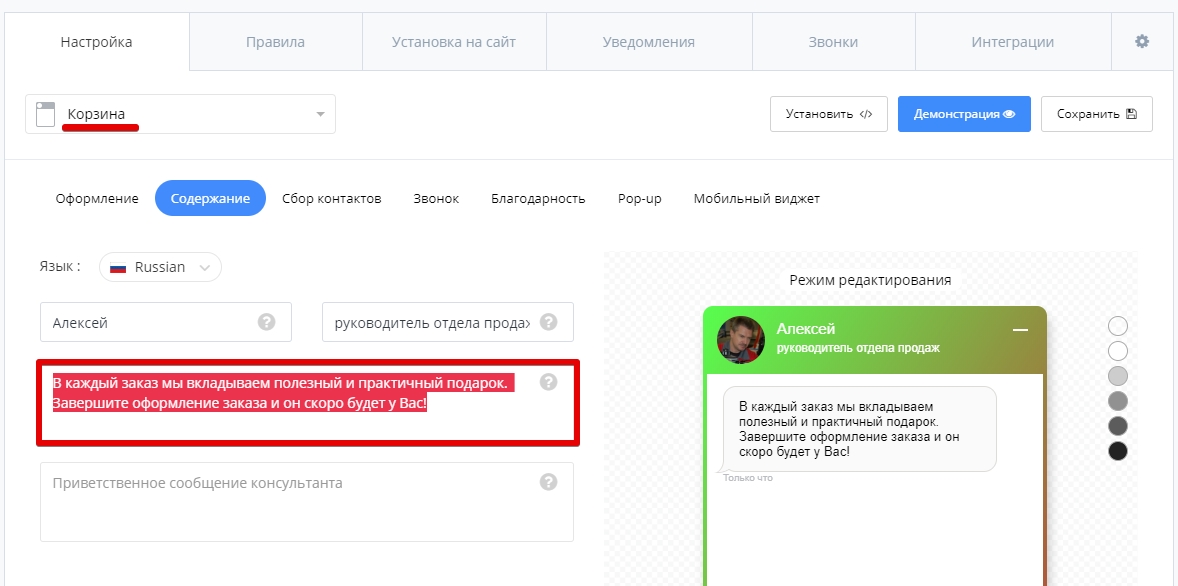Click the Язык label

coord(59,266)
